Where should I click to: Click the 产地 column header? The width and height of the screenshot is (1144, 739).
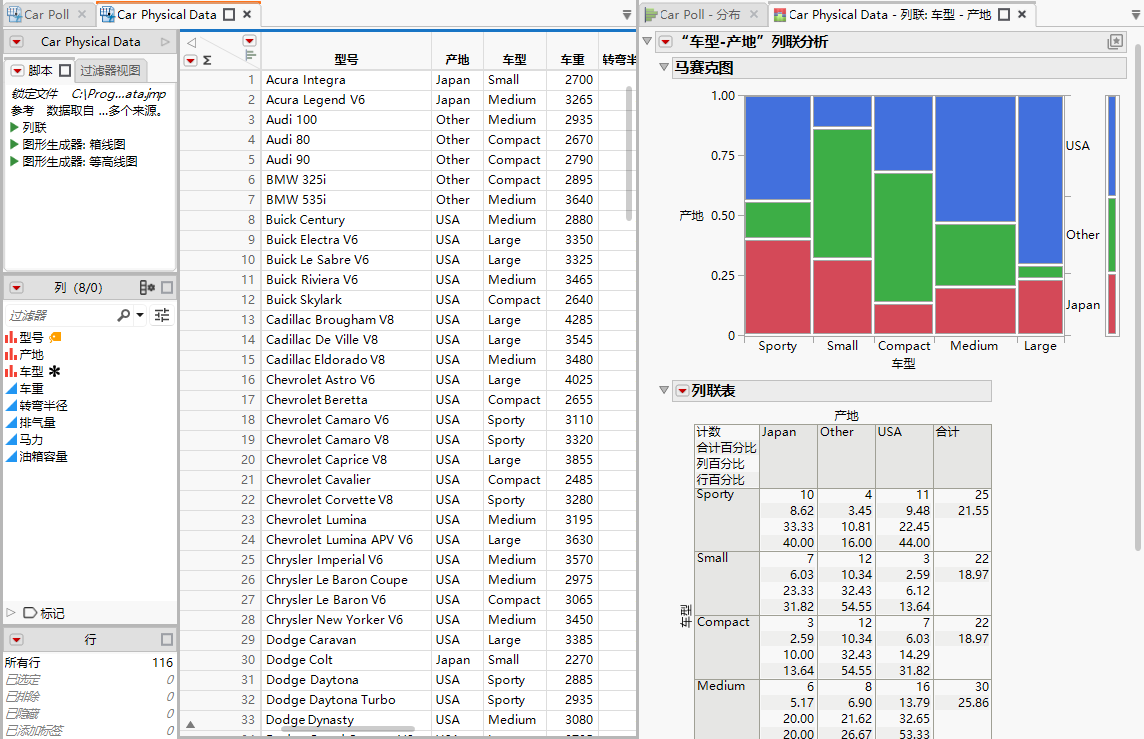[x=457, y=60]
